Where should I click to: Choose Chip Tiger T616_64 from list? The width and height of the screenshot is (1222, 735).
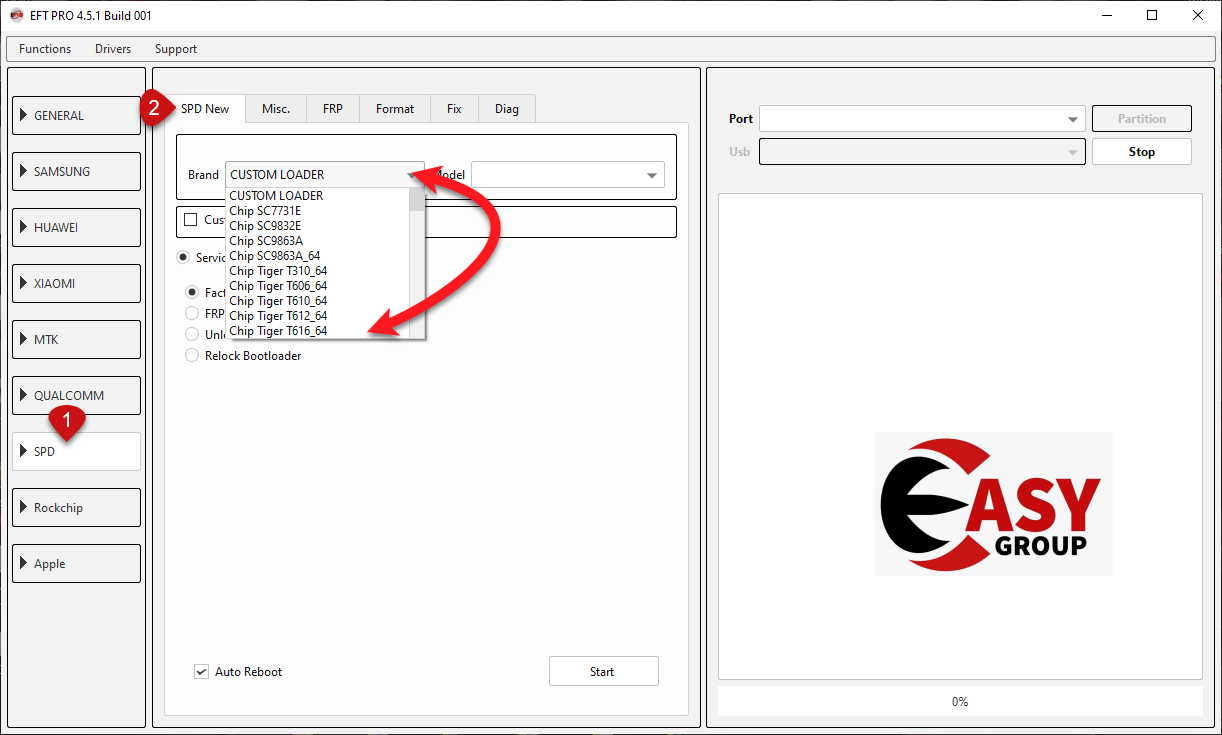coord(318,331)
